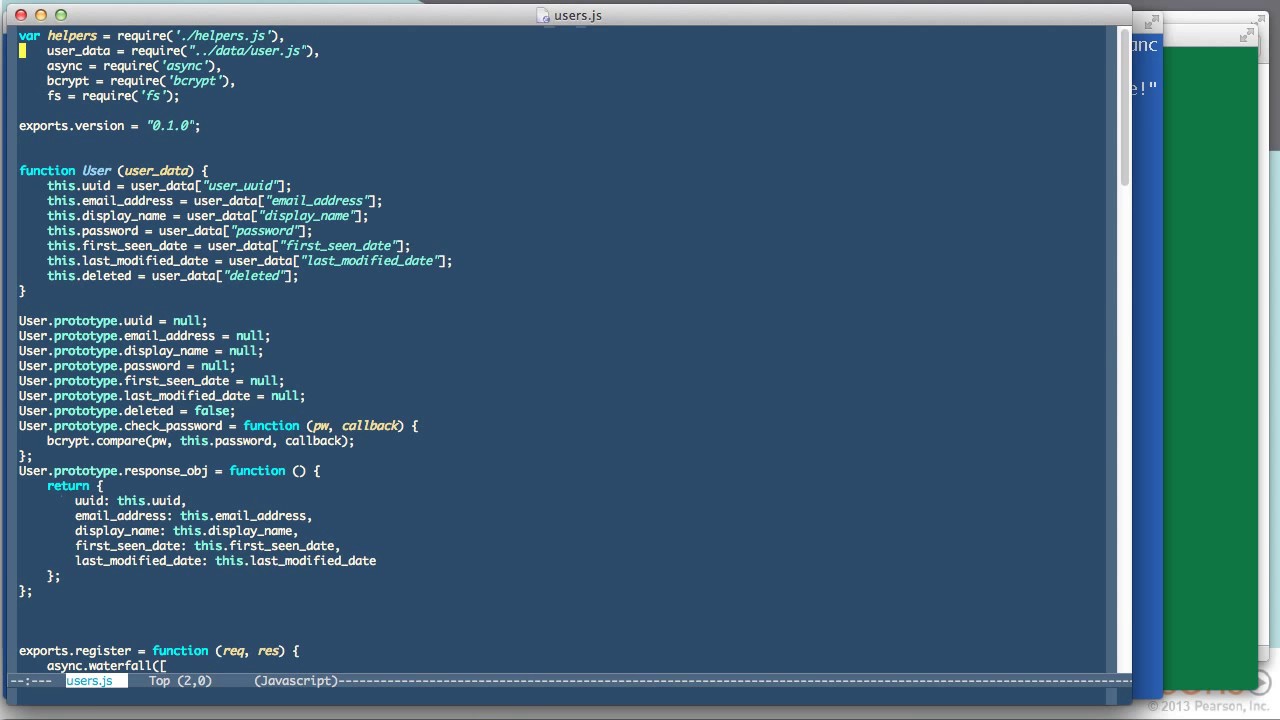Viewport: 1280px width, 720px height.
Task: Click exports.register function definition
Action: tap(159, 651)
